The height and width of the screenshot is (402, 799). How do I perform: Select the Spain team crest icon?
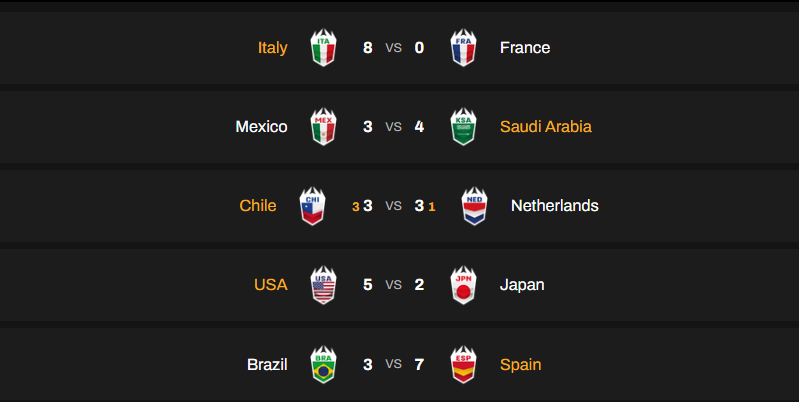click(463, 364)
